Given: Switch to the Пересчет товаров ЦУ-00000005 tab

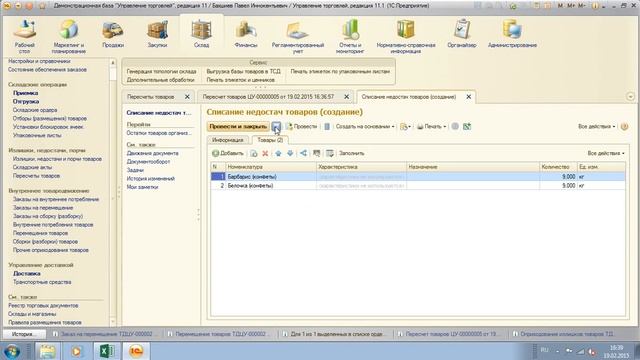Looking at the screenshot, I should (268, 97).
